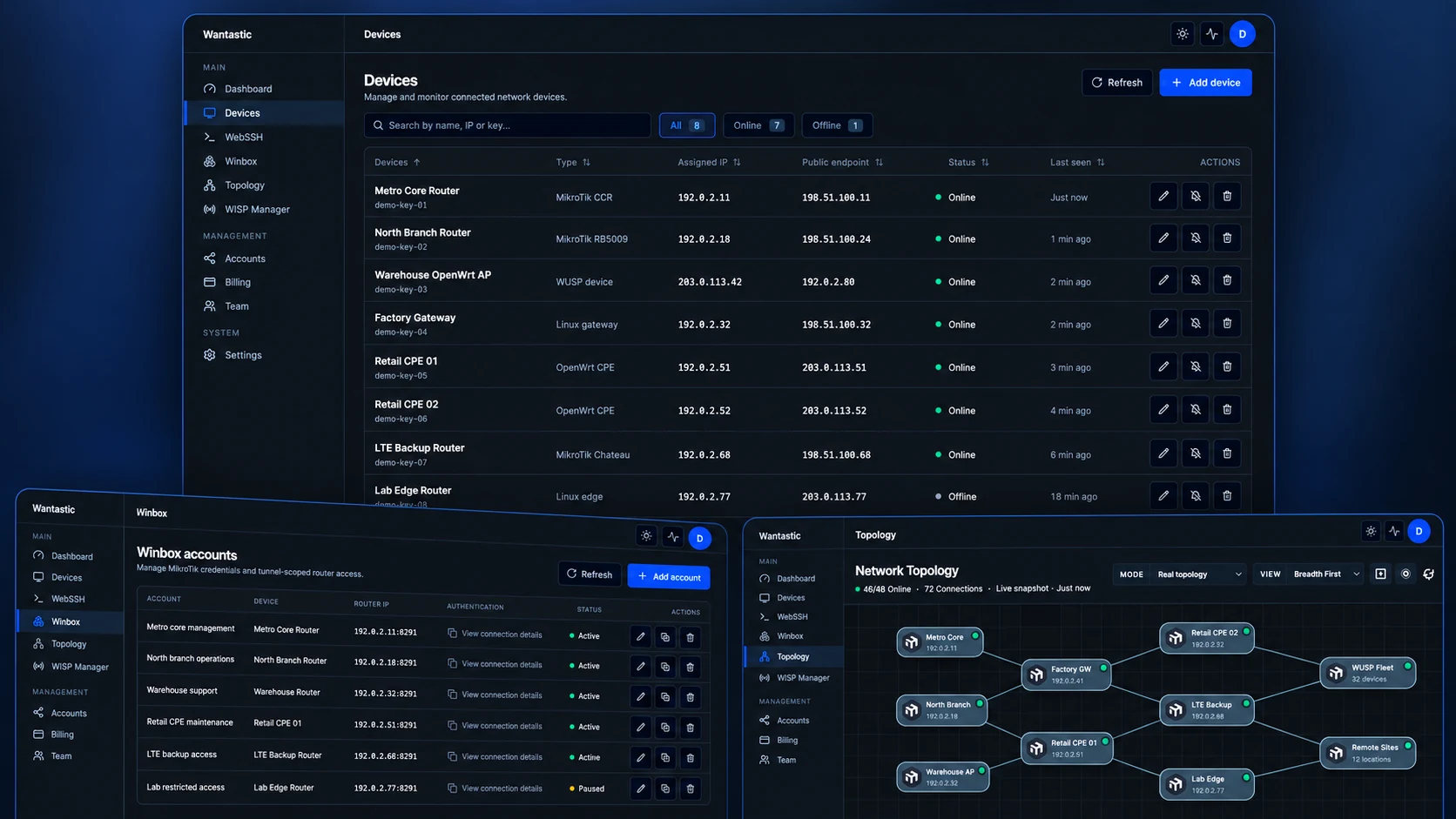This screenshot has height=819, width=1456.
Task: Edit Lab restricted access Winbox account
Action: click(641, 789)
